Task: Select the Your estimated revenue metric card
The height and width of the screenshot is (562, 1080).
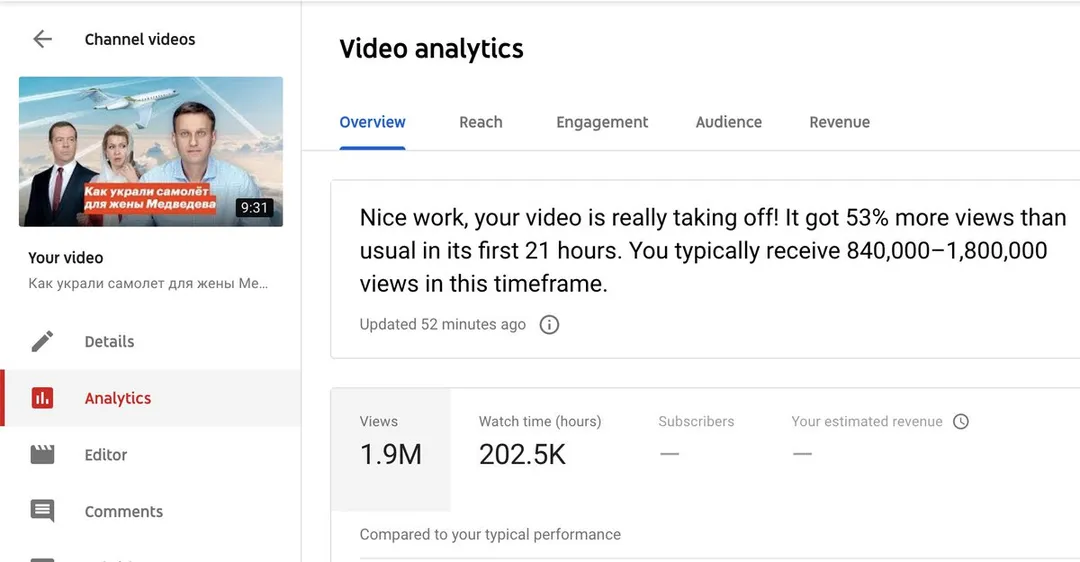Action: point(880,449)
